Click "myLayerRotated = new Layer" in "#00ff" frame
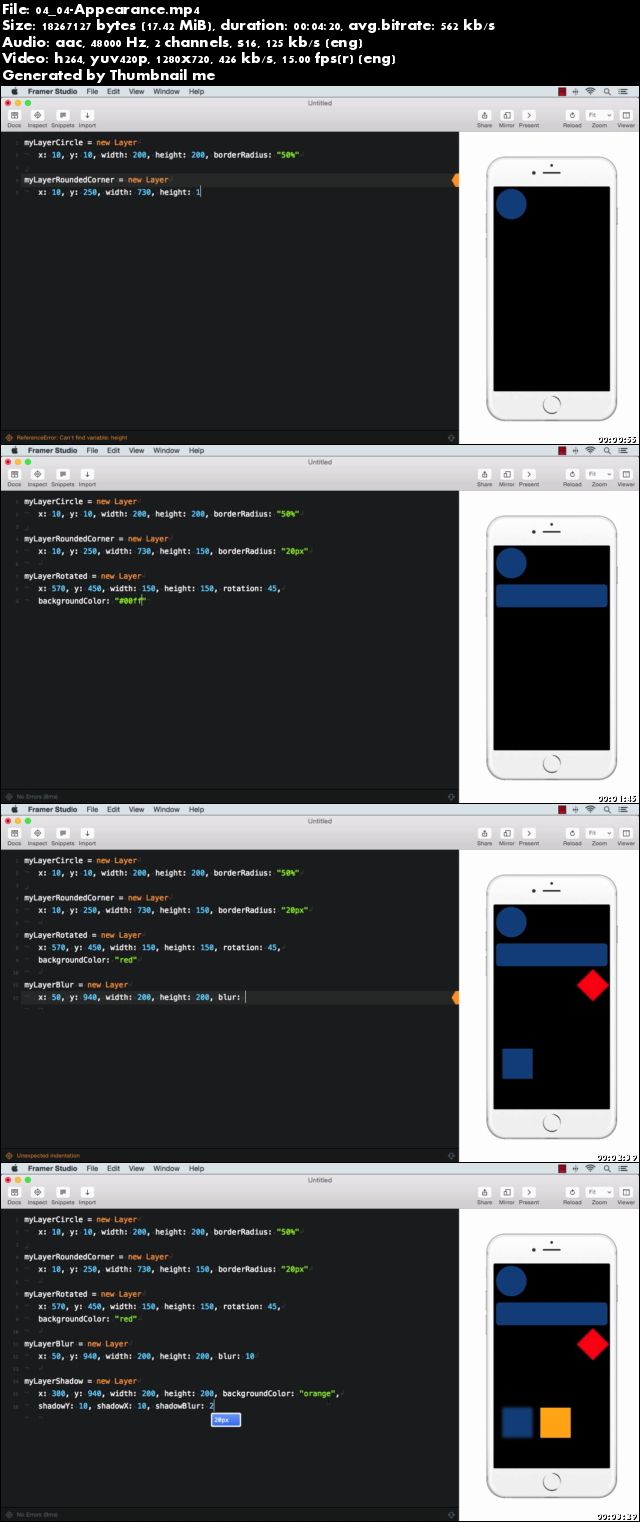The image size is (640, 1522). tap(83, 576)
